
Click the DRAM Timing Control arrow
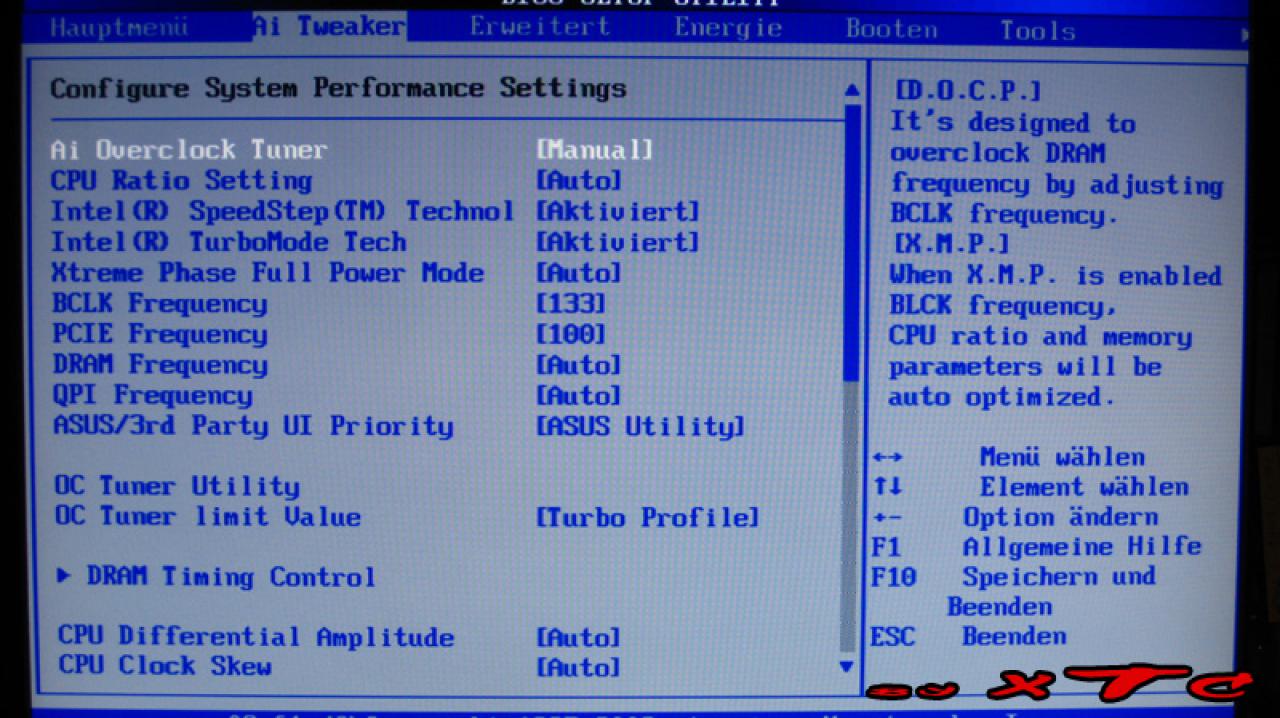64,576
